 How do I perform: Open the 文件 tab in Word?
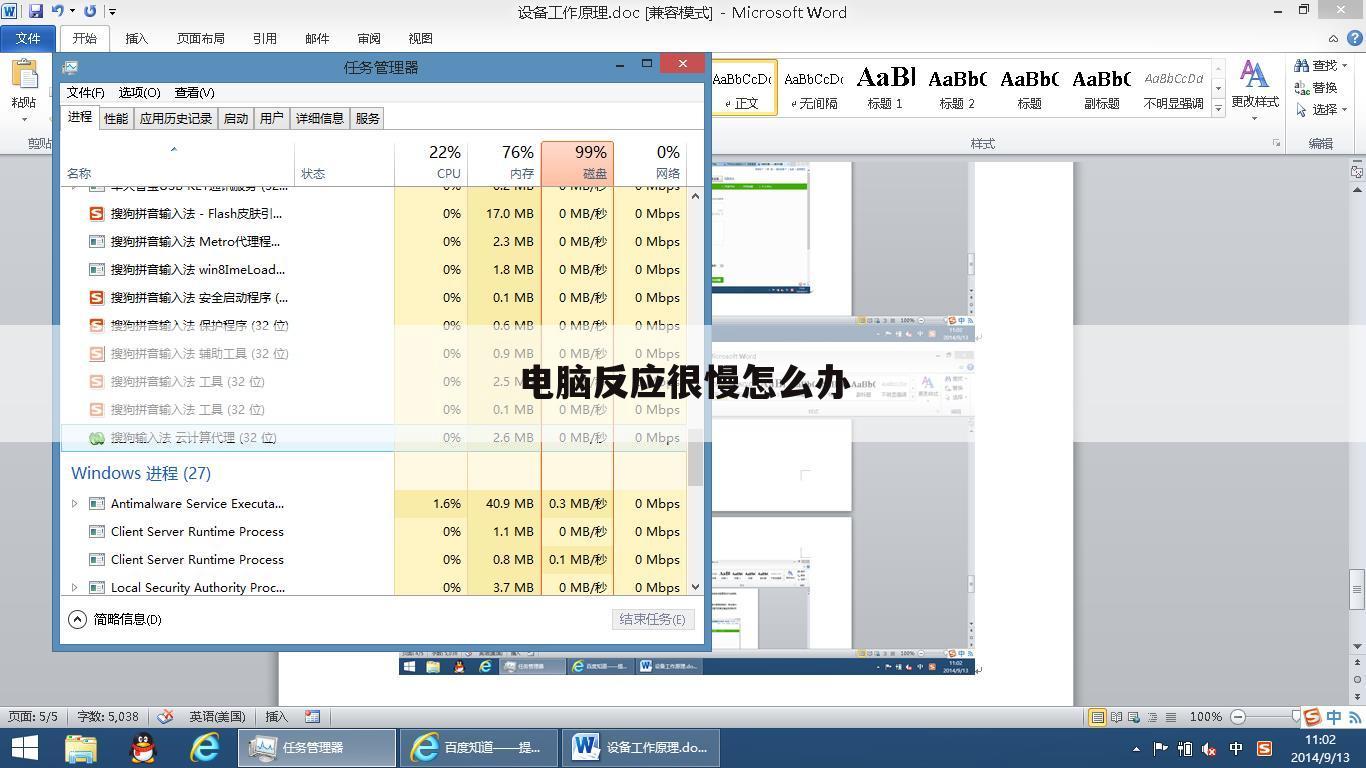(28, 38)
